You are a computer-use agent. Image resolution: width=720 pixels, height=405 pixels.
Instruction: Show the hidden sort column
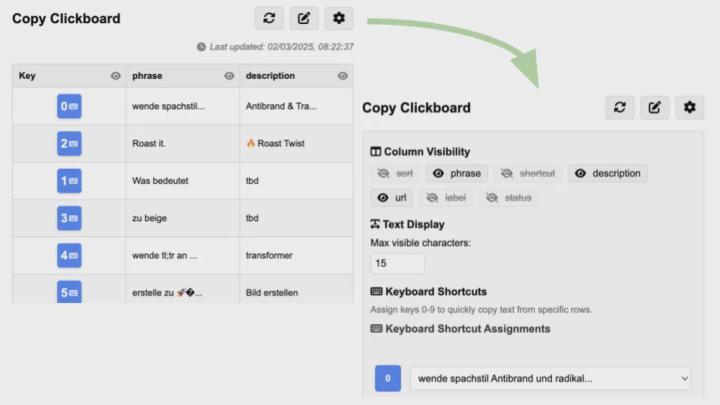395,174
